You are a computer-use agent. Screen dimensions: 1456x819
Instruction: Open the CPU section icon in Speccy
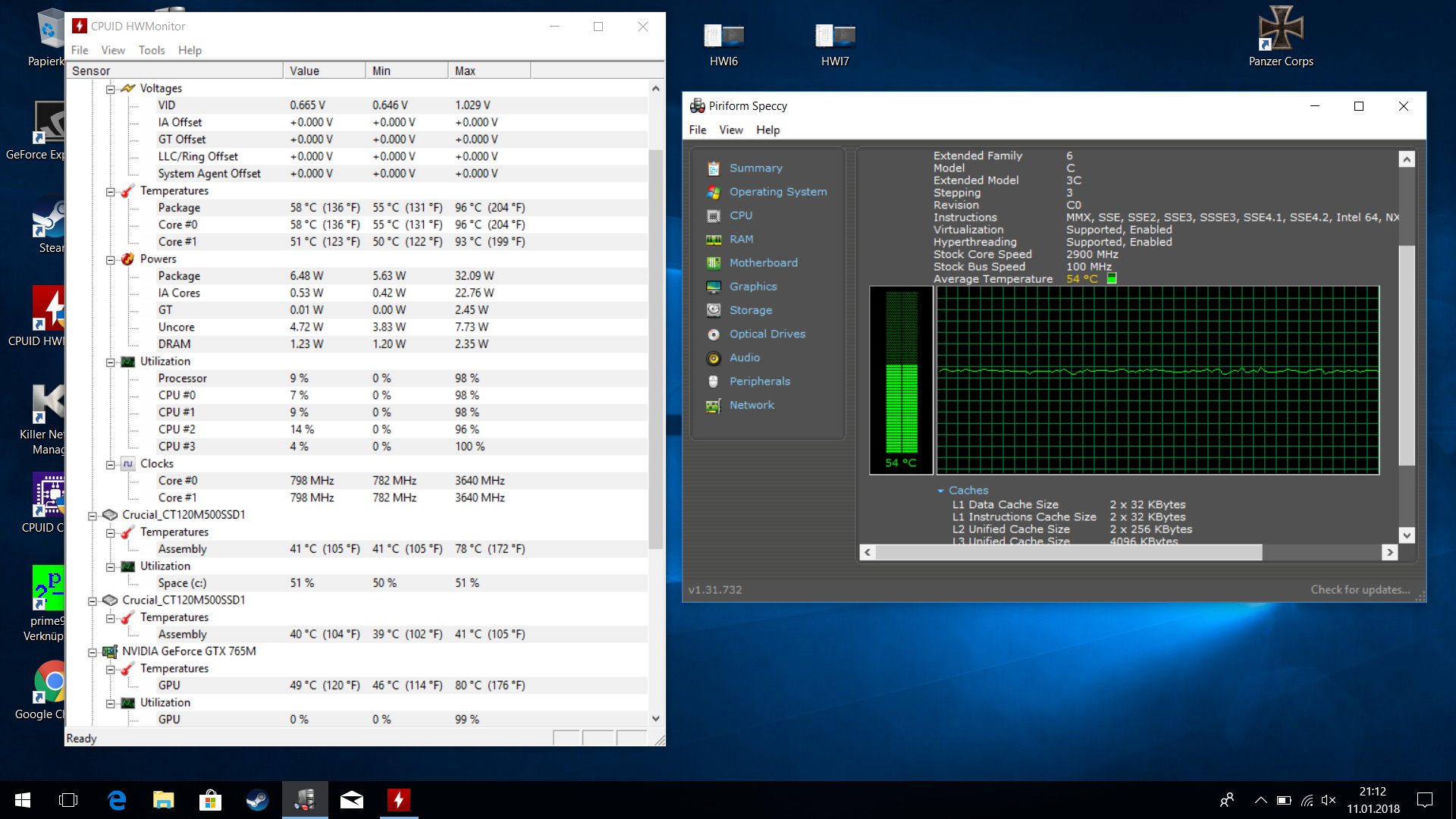(713, 216)
